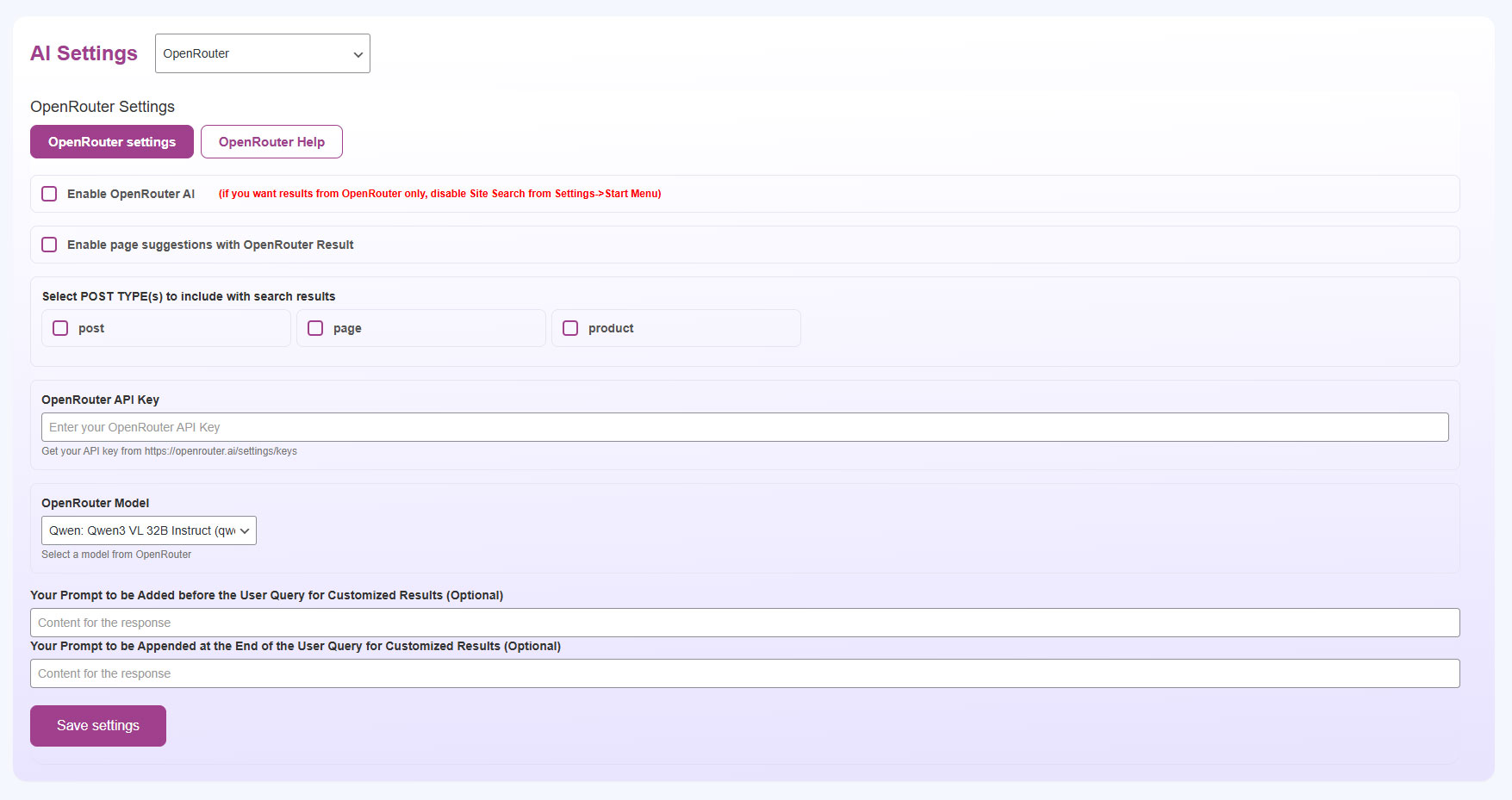Click the 'Select a model from OpenRouter' hint
Viewport: 1512px width, 800px height.
pos(116,555)
